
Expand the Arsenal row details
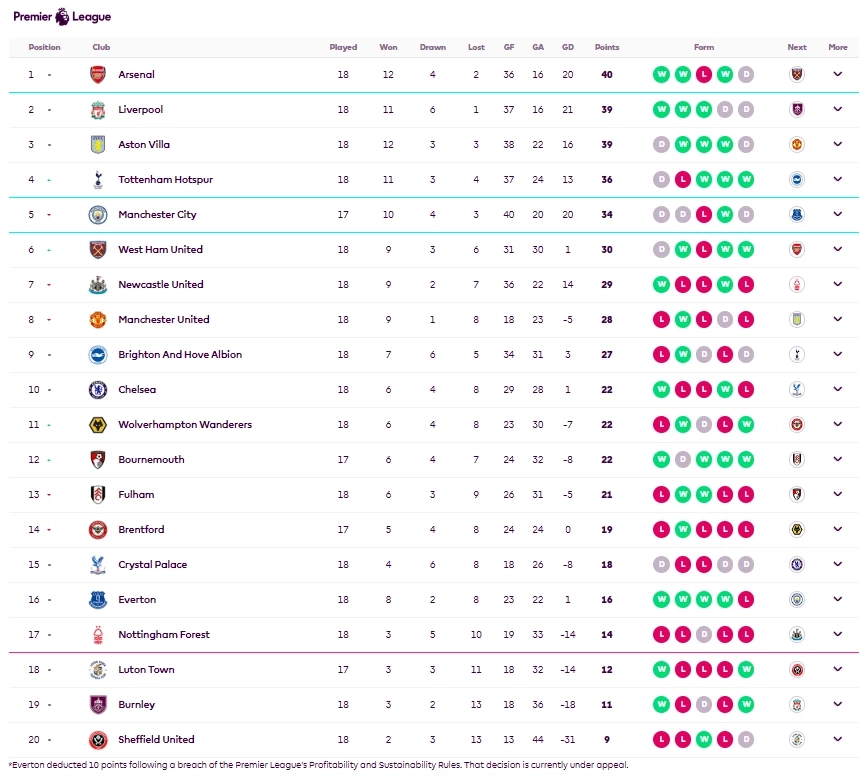pos(838,75)
